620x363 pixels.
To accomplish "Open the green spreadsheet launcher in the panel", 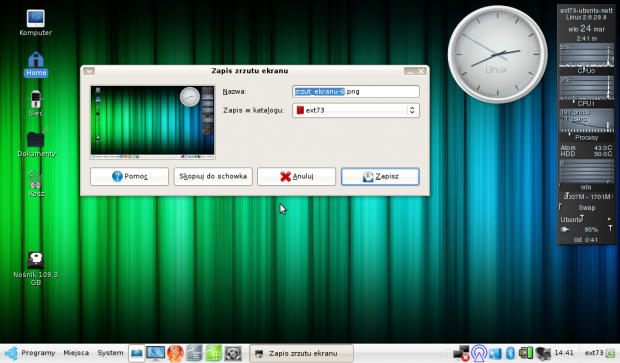I will click(214, 353).
